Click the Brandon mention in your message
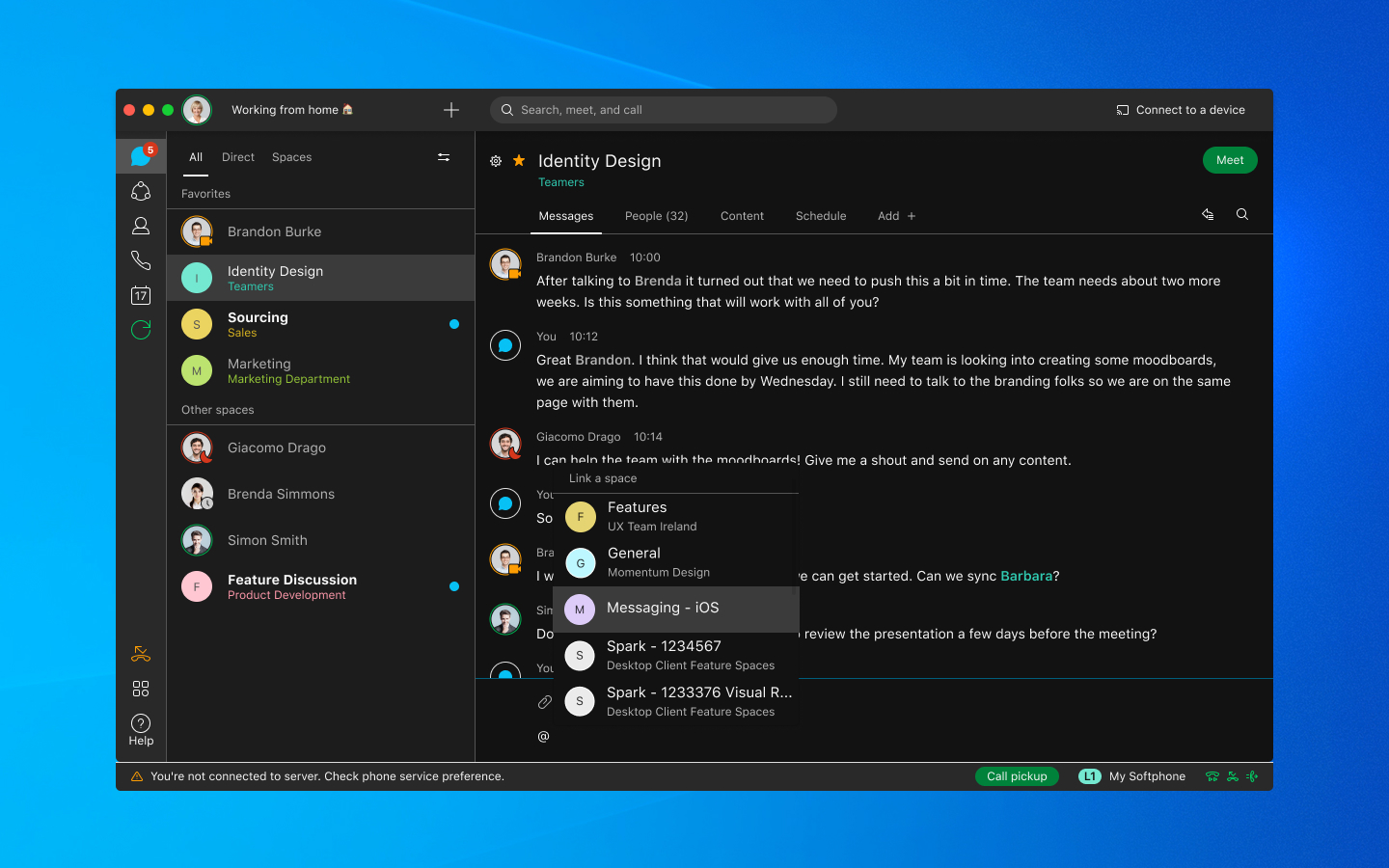The width and height of the screenshot is (1389, 868). [x=604, y=360]
